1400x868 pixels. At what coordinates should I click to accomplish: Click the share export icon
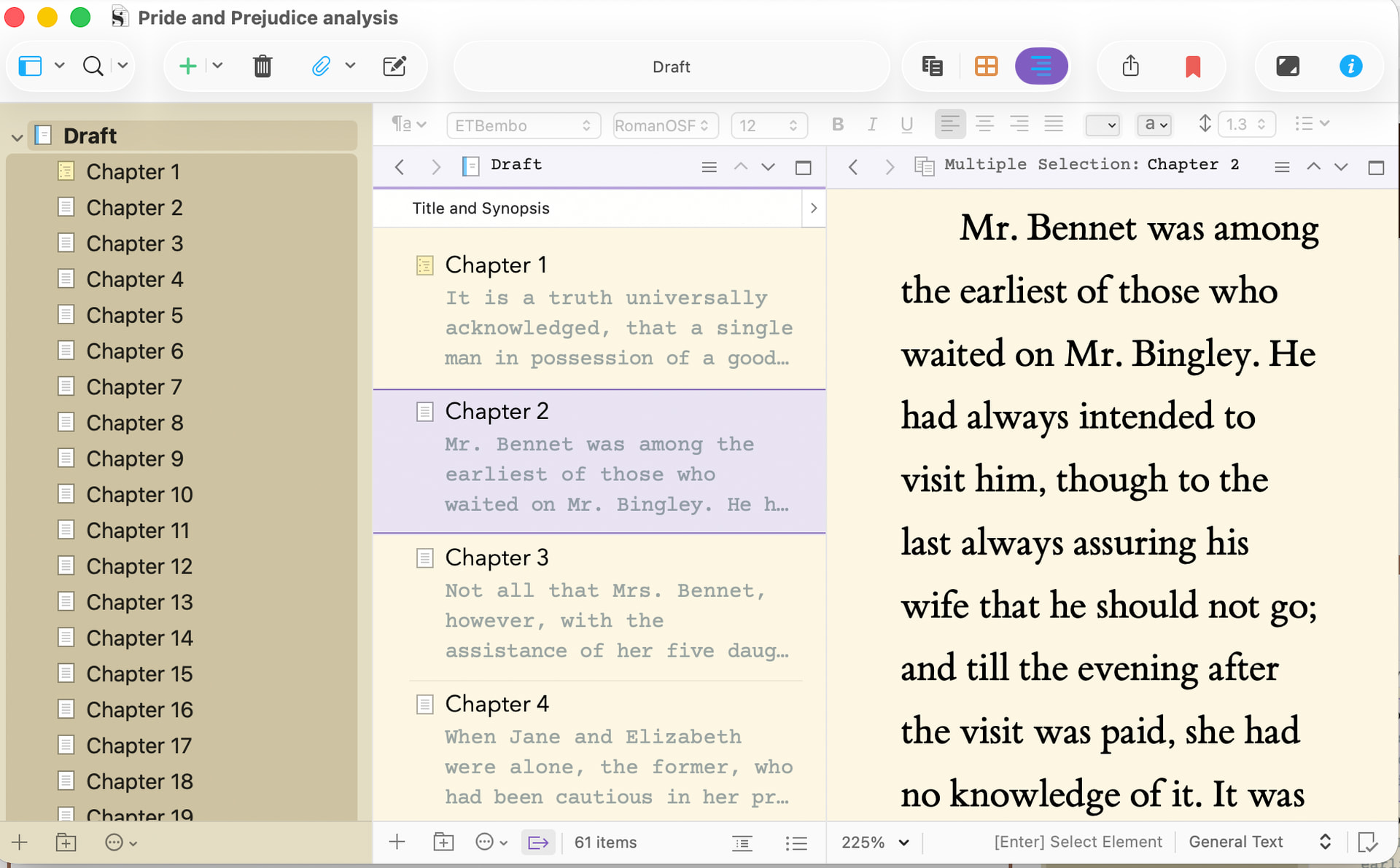1130,66
